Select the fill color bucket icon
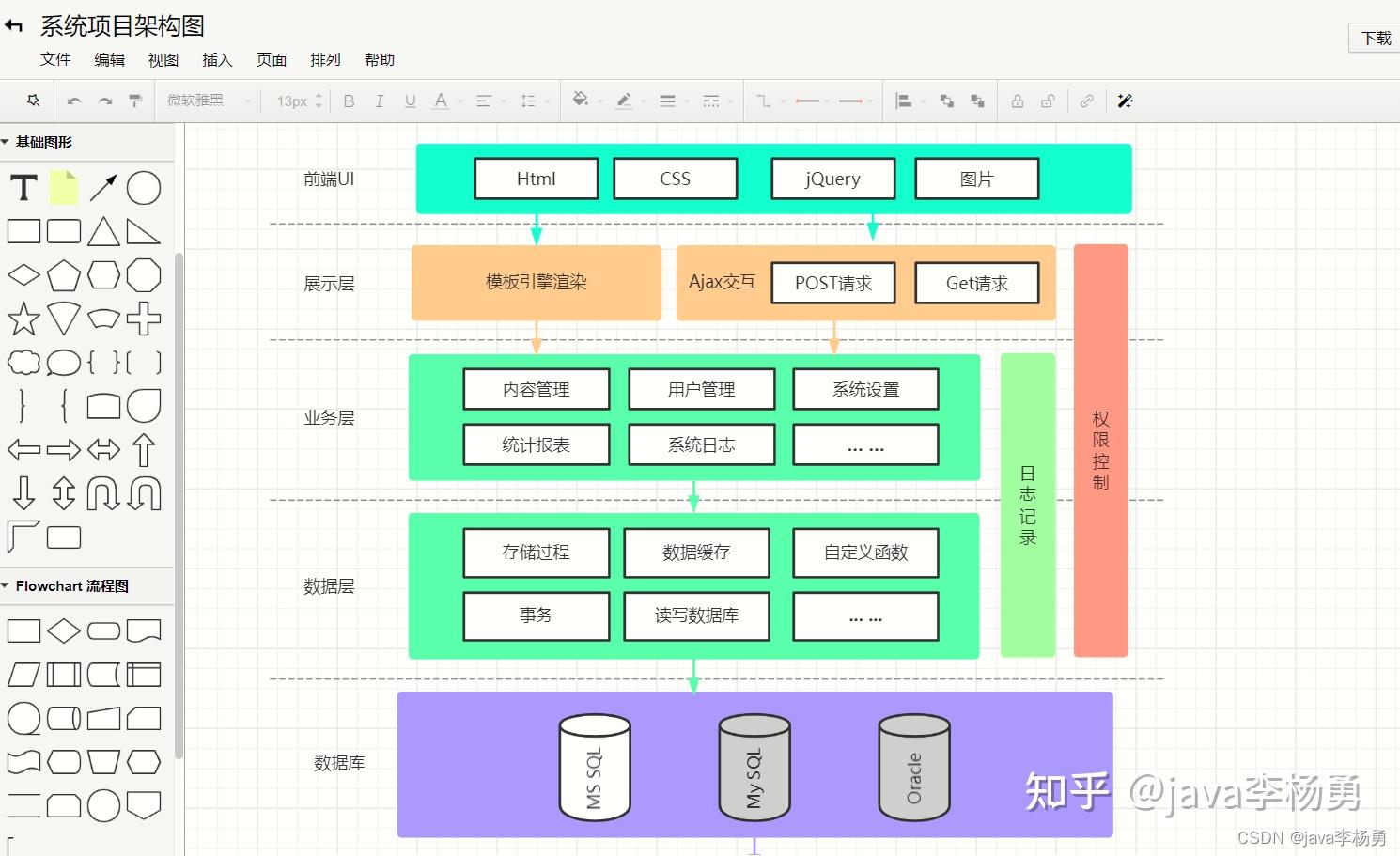Viewport: 1400px width, 856px height. click(x=580, y=101)
